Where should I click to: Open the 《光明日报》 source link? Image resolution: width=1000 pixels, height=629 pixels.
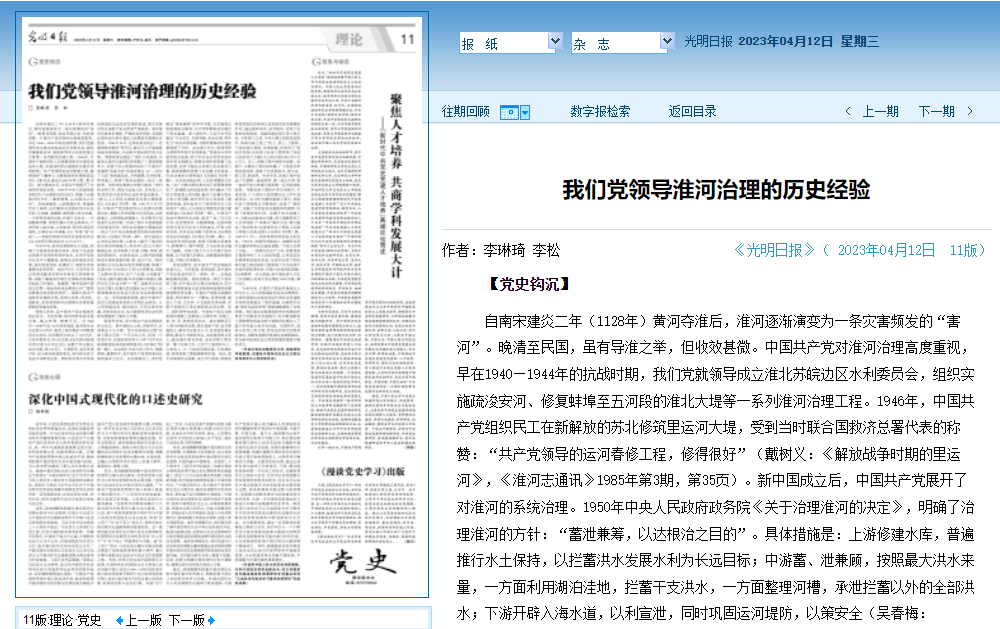point(775,250)
